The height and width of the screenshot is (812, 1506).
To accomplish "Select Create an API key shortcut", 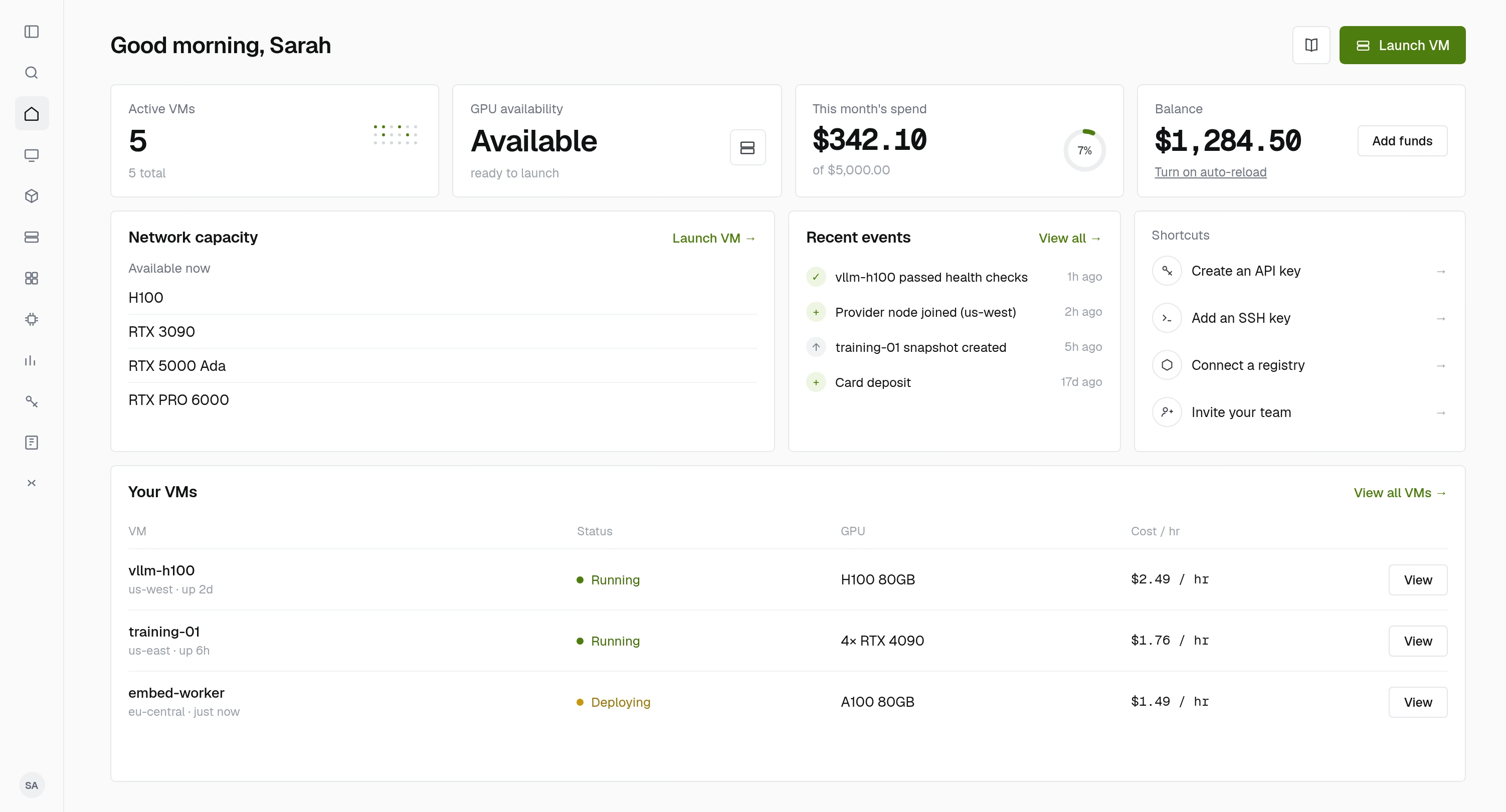I will (1299, 271).
